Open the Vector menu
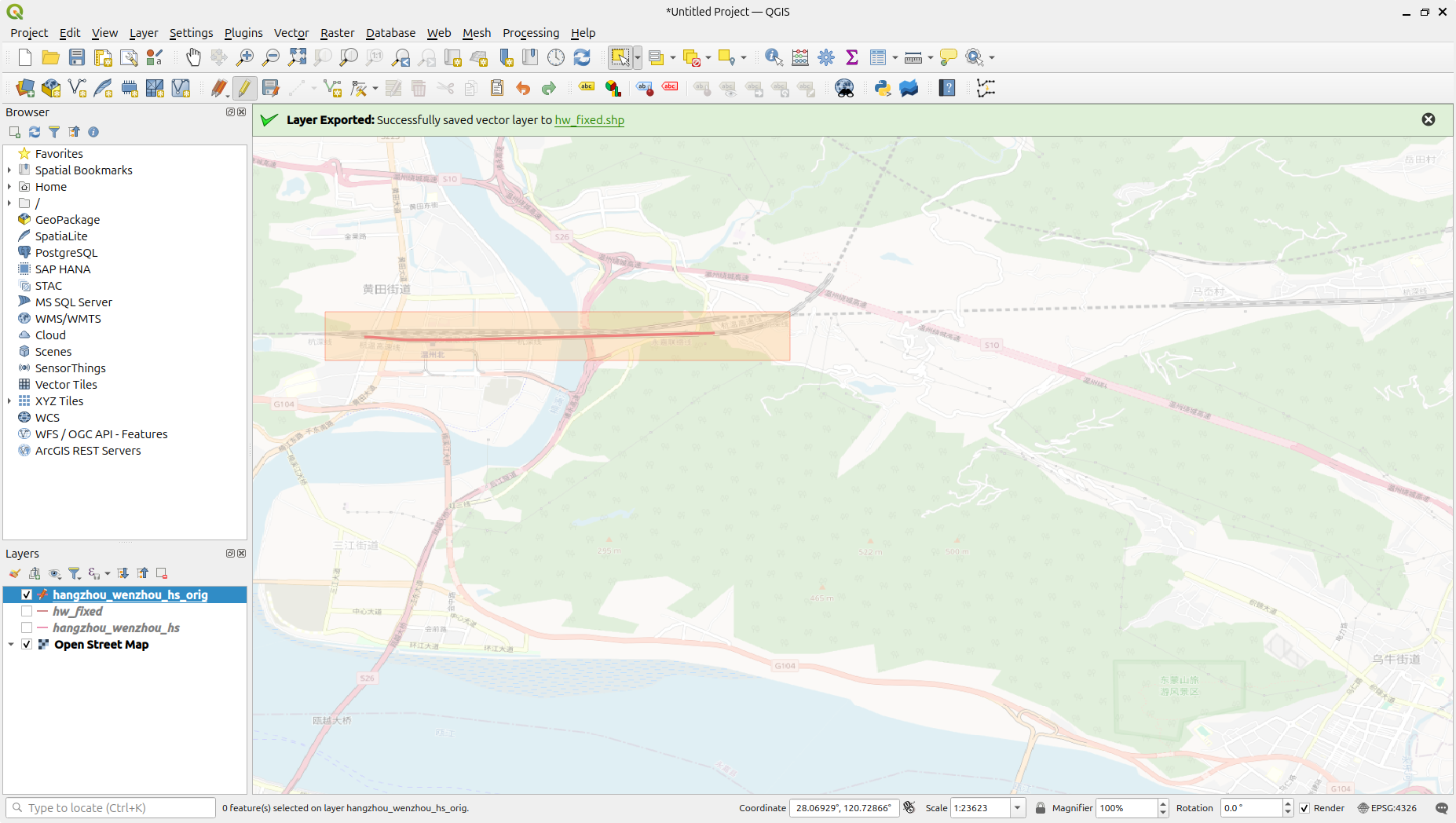Image resolution: width=1456 pixels, height=823 pixels. (x=291, y=33)
